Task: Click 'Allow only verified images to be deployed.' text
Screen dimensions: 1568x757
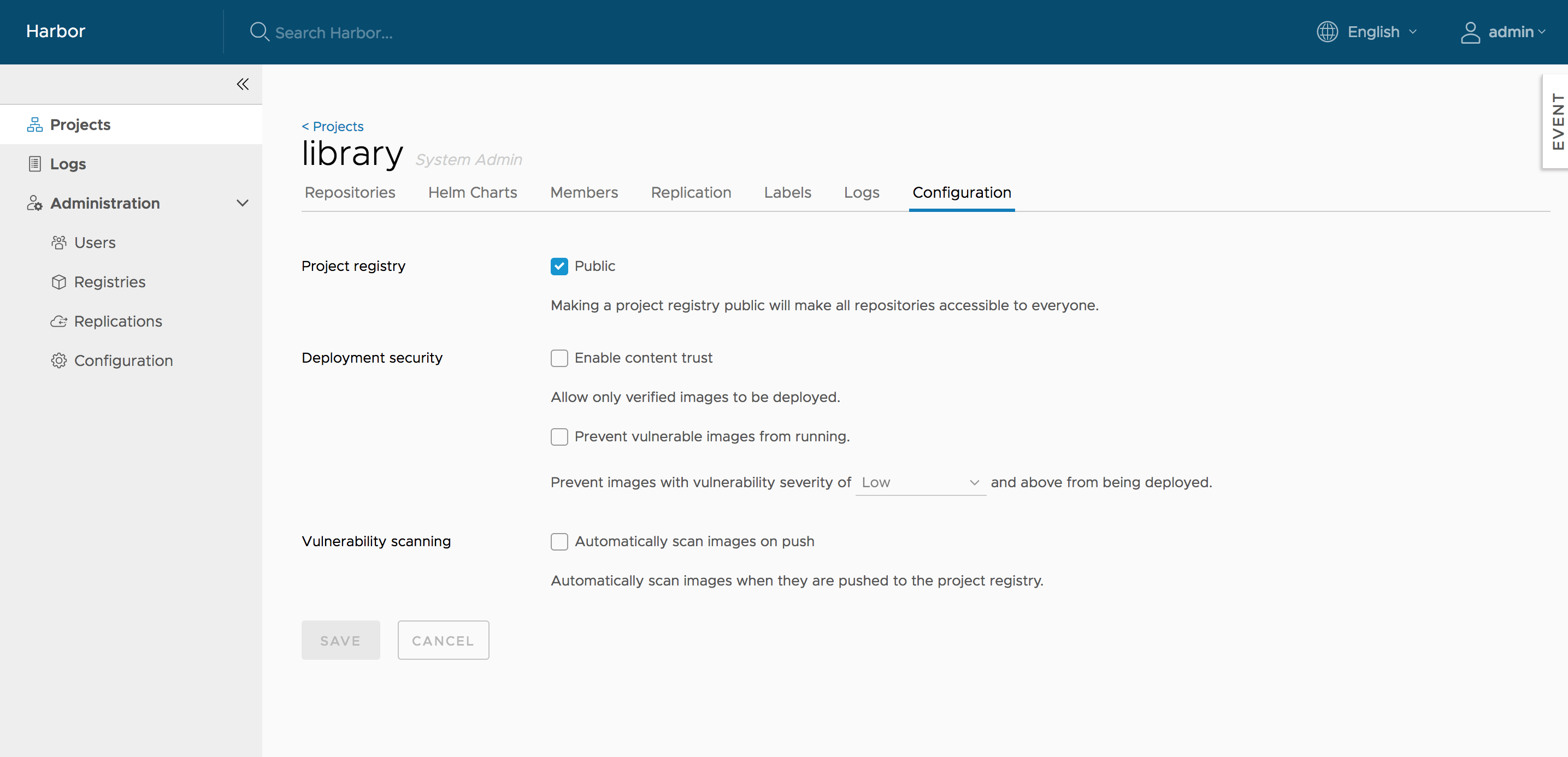Action: [x=695, y=398]
